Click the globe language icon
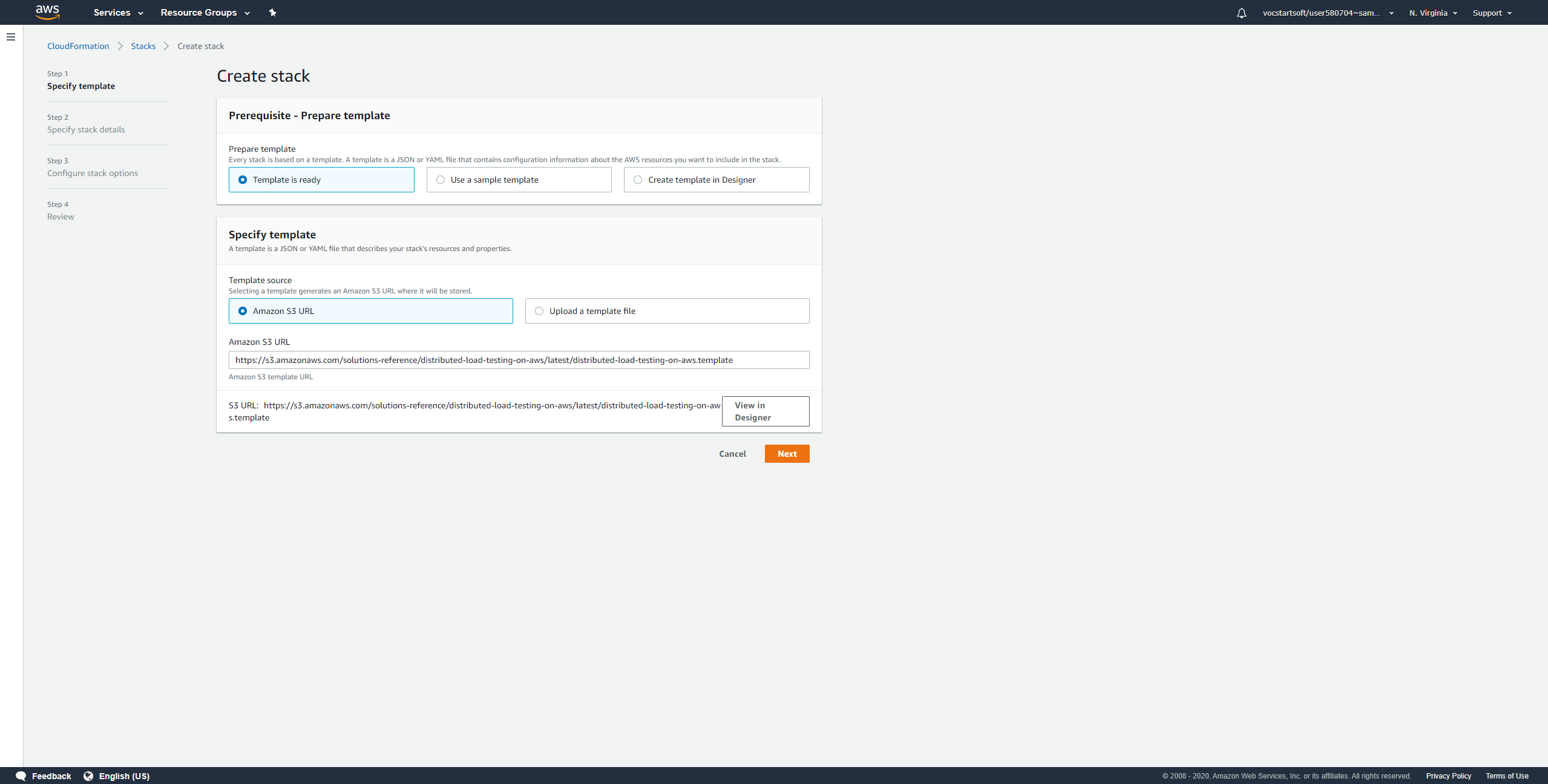Screen dimensions: 1548x784 (88, 776)
